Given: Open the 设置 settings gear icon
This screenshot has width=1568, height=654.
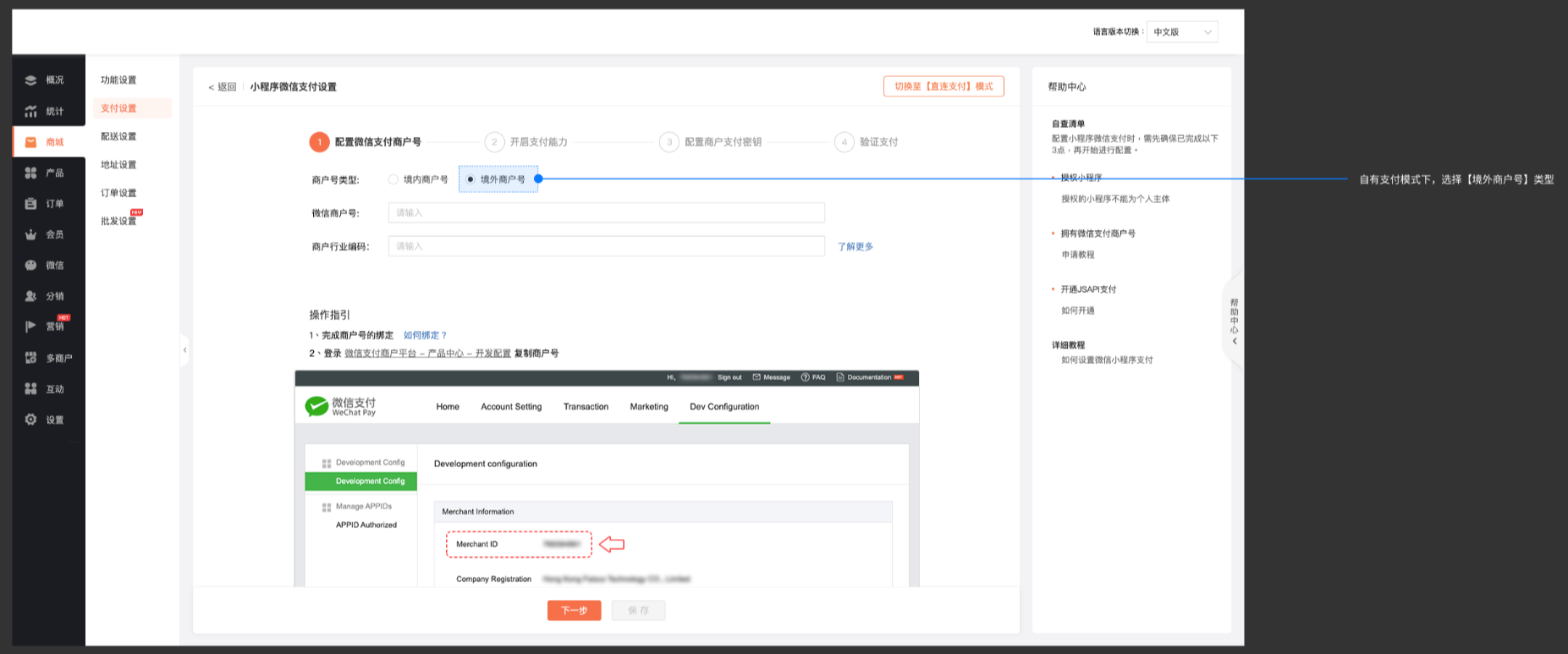Looking at the screenshot, I should coord(31,420).
